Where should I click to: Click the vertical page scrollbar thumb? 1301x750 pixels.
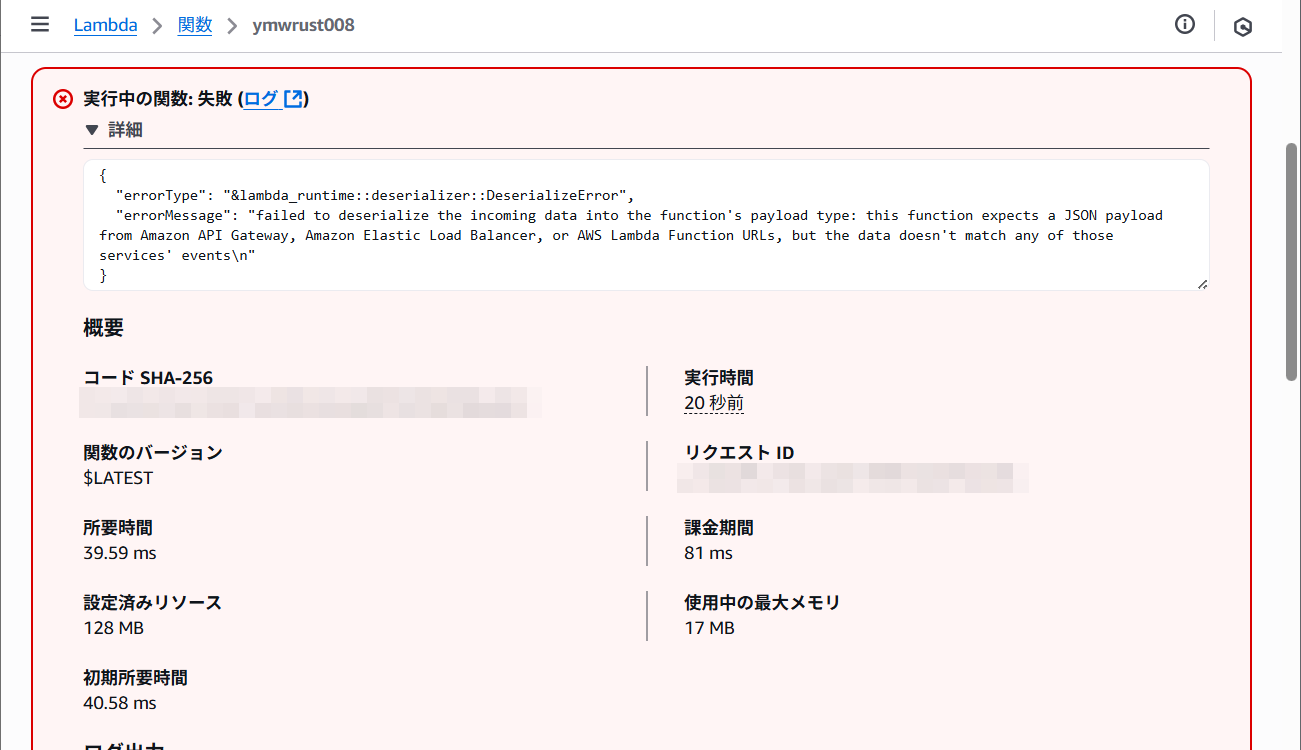click(x=1291, y=260)
